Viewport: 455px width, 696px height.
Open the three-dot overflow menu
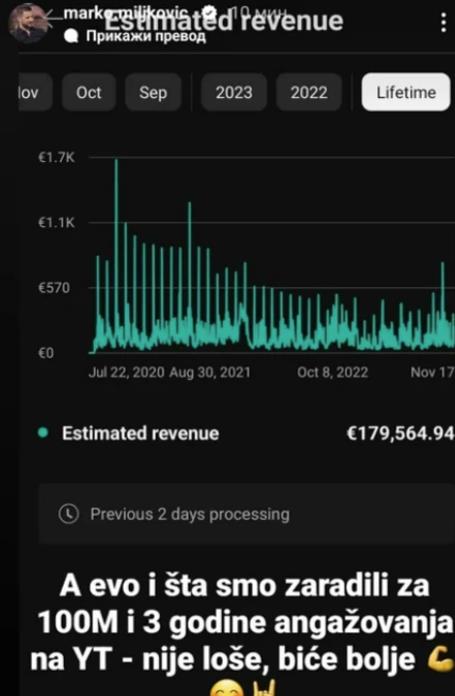pos(443,23)
